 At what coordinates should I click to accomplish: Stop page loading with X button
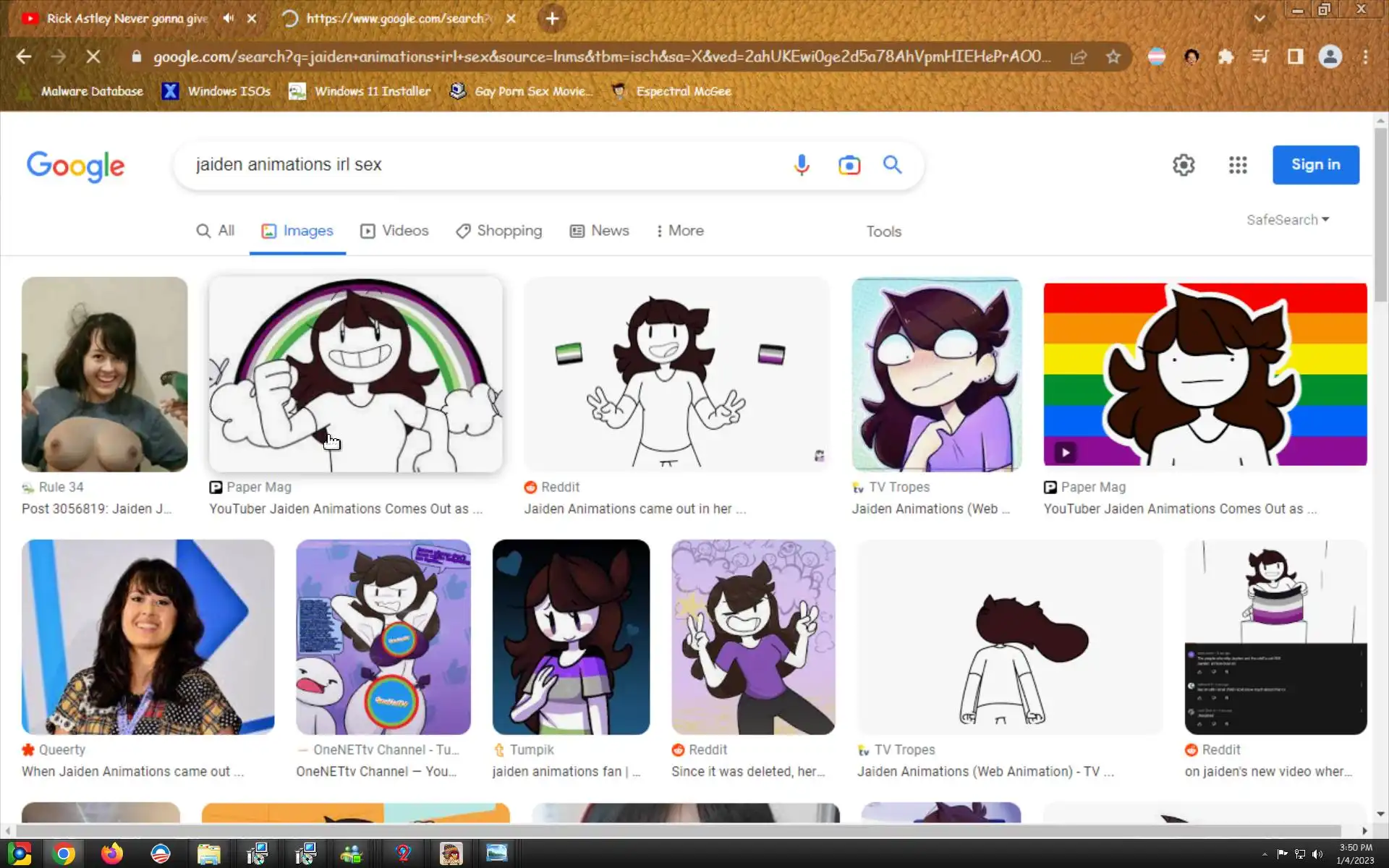click(93, 56)
